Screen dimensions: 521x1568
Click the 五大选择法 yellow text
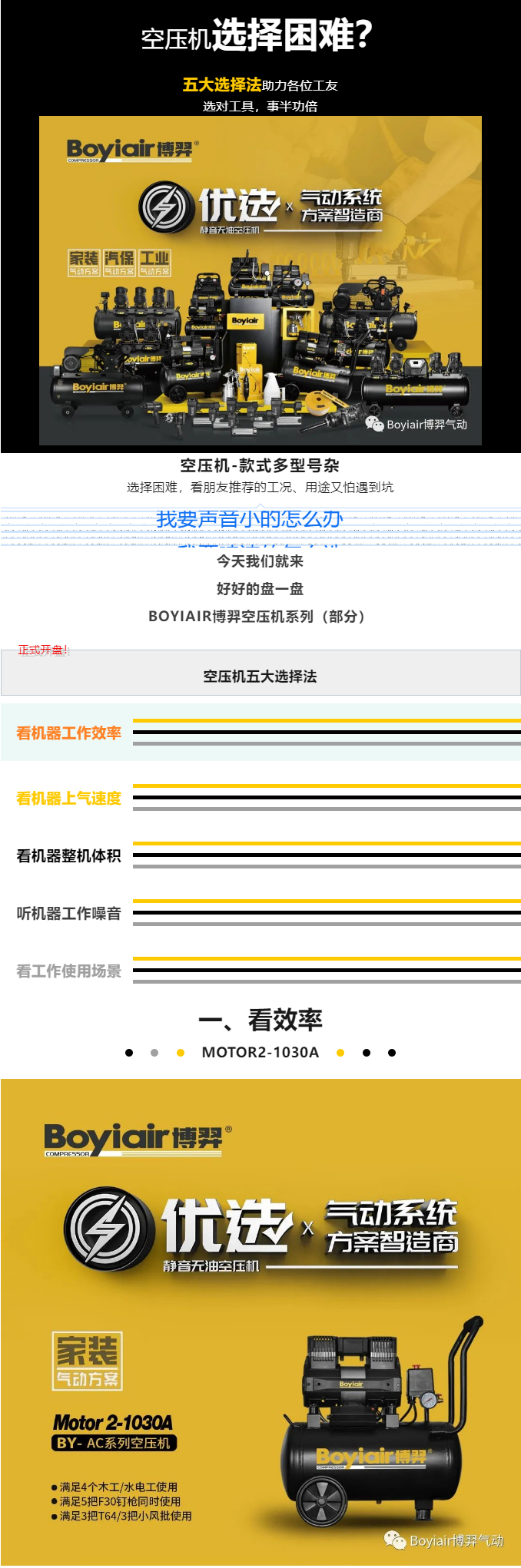tap(221, 84)
